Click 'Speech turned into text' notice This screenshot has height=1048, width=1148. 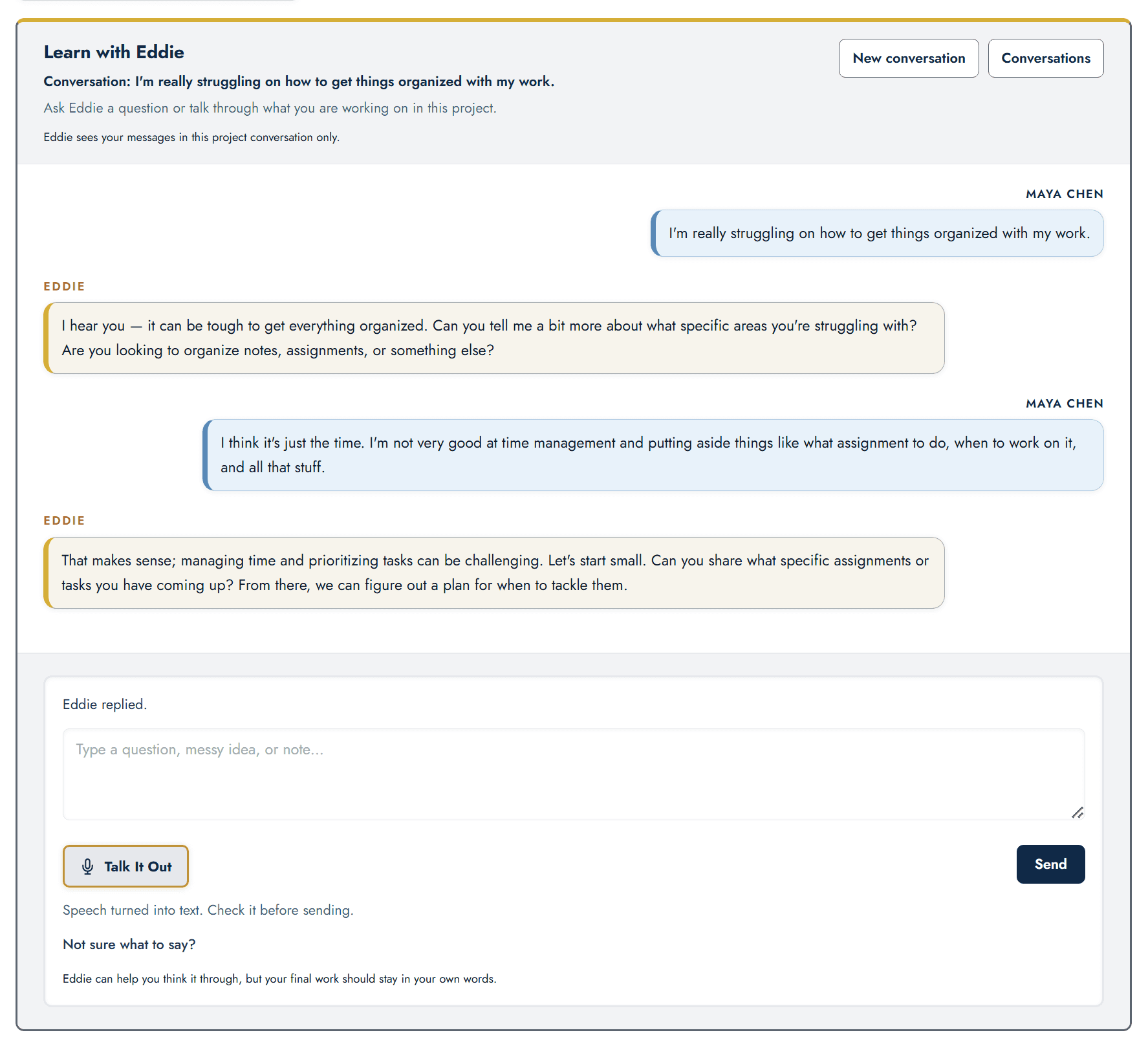(x=208, y=910)
